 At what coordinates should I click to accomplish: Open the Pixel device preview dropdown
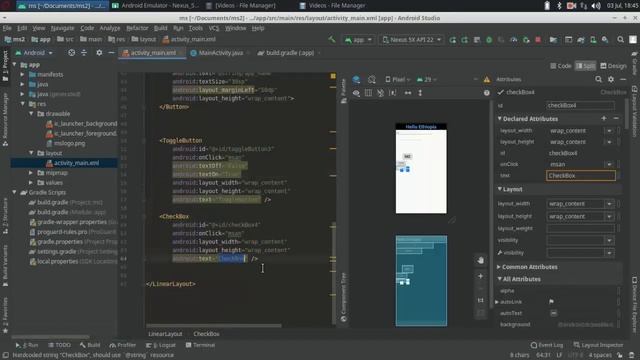[x=397, y=80]
